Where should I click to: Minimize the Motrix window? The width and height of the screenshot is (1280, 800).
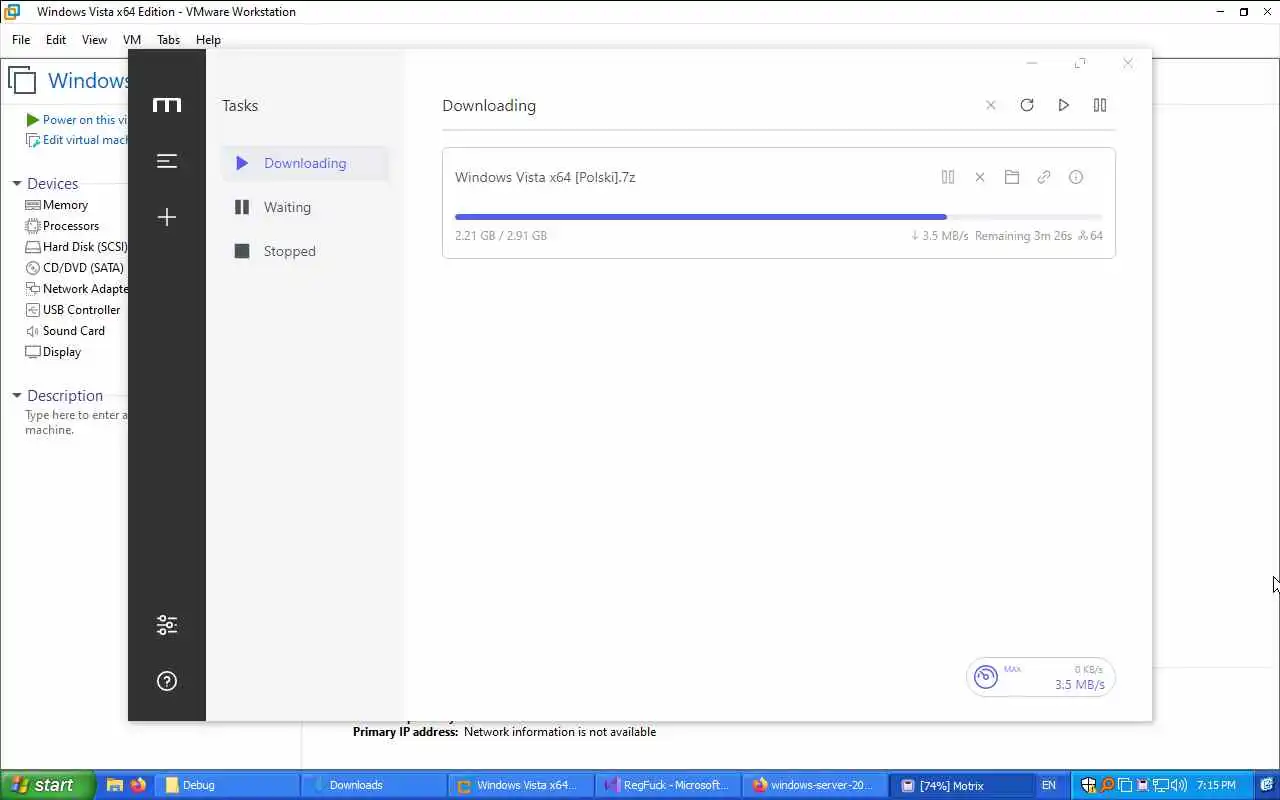tap(1032, 63)
